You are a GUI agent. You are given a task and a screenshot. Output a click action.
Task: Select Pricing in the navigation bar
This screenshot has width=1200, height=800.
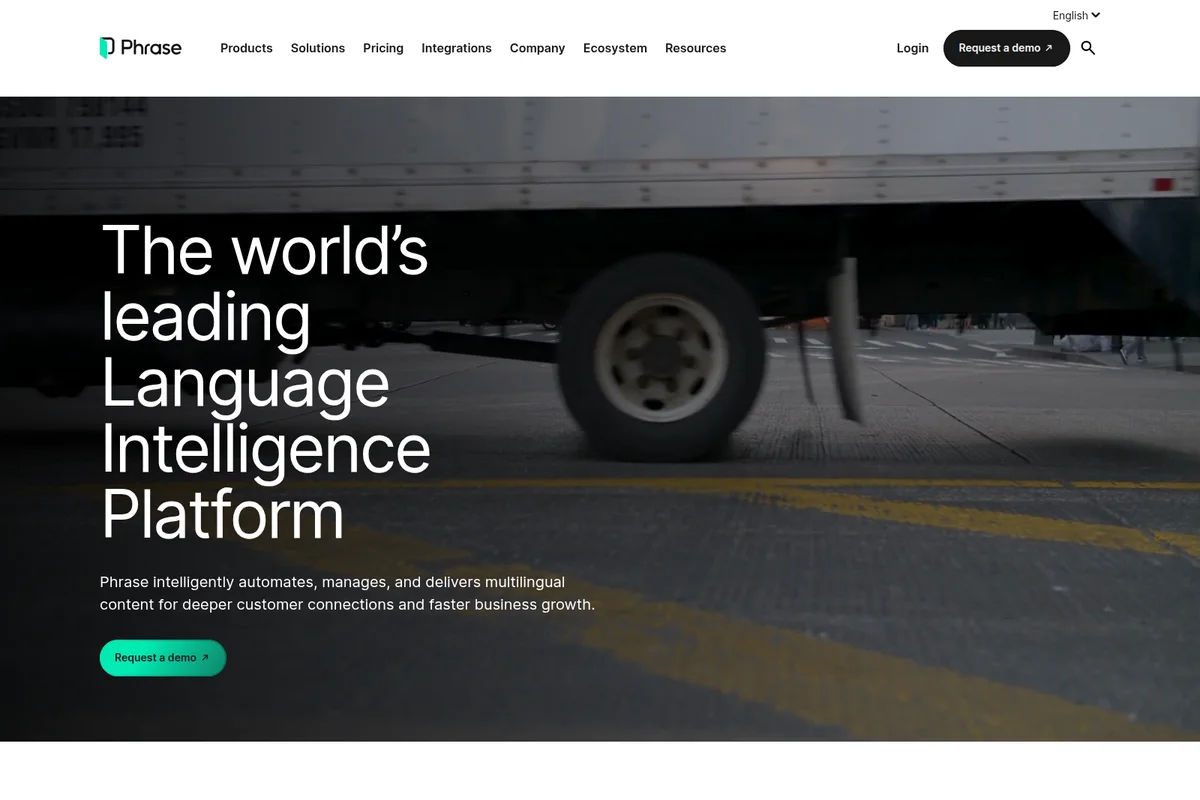(383, 48)
